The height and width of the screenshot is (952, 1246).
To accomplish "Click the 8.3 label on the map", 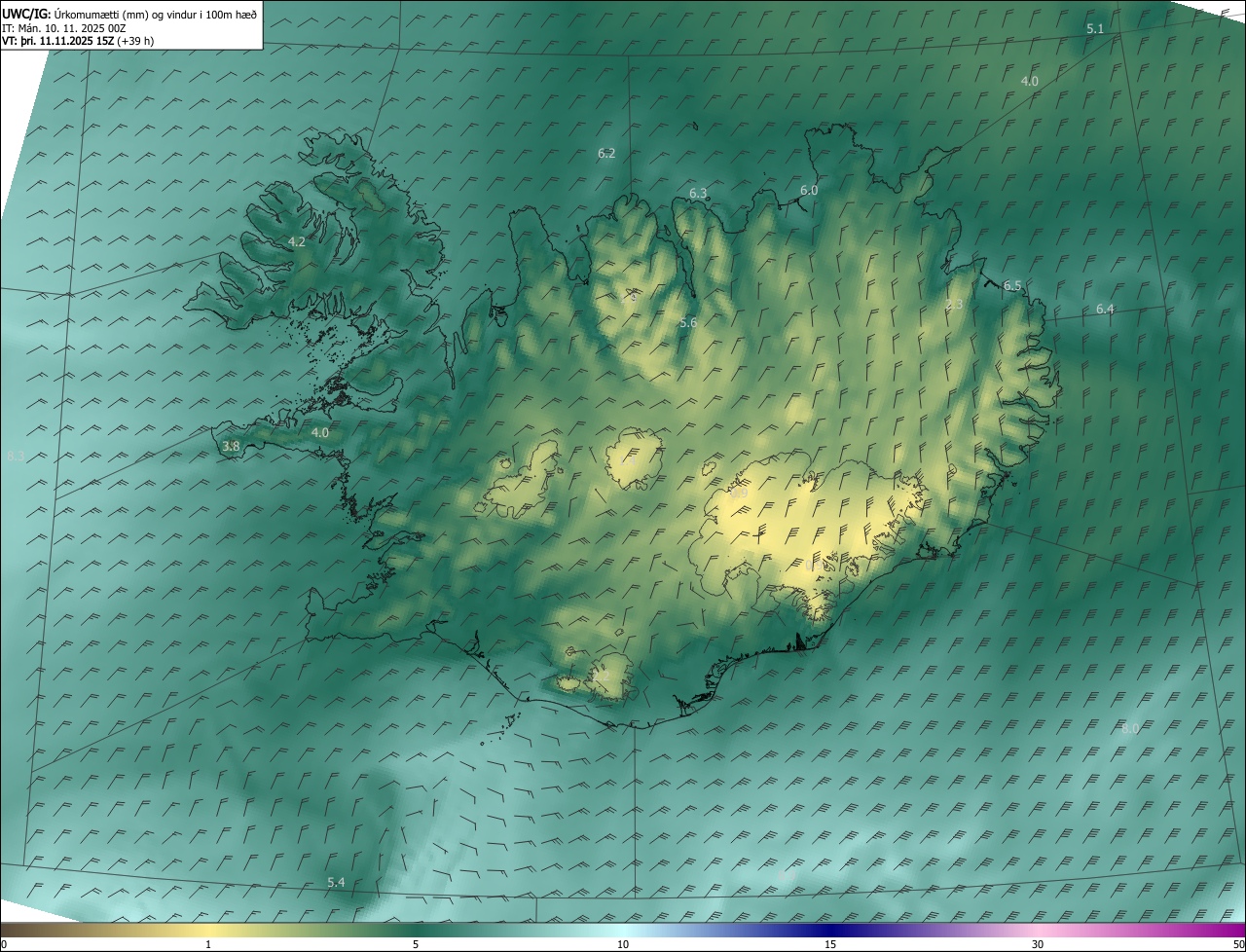I will coord(17,457).
